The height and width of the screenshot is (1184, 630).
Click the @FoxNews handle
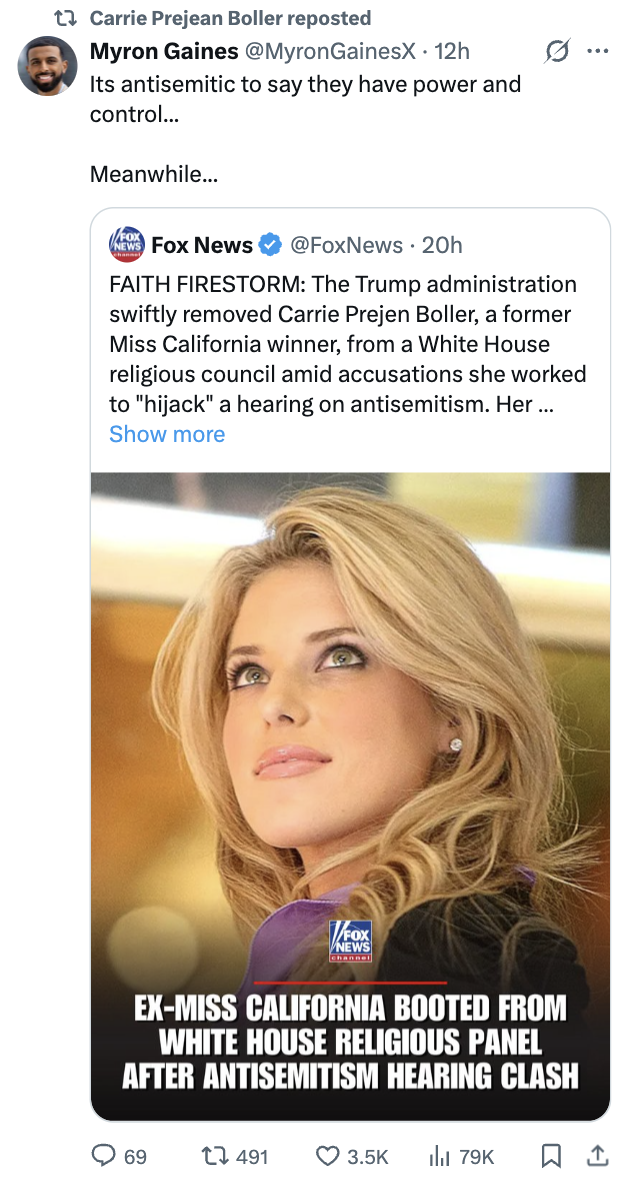click(x=346, y=245)
